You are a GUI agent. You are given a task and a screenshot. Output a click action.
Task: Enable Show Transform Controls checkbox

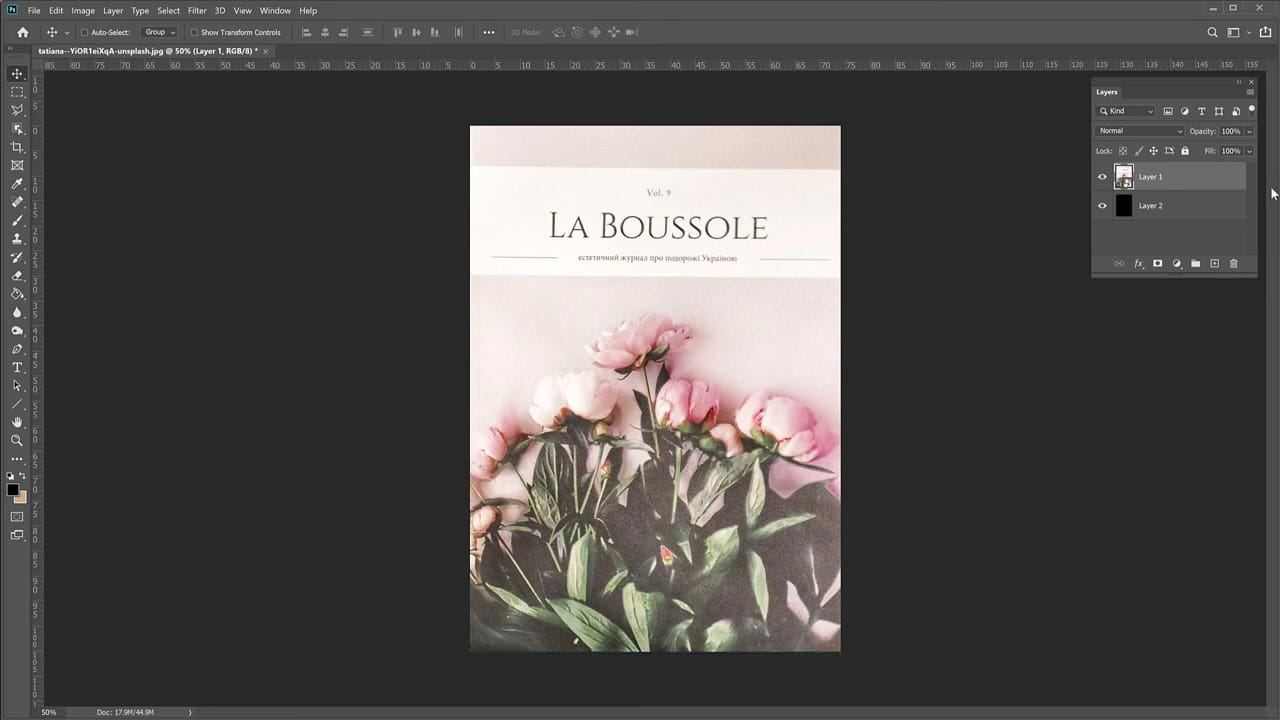click(194, 32)
